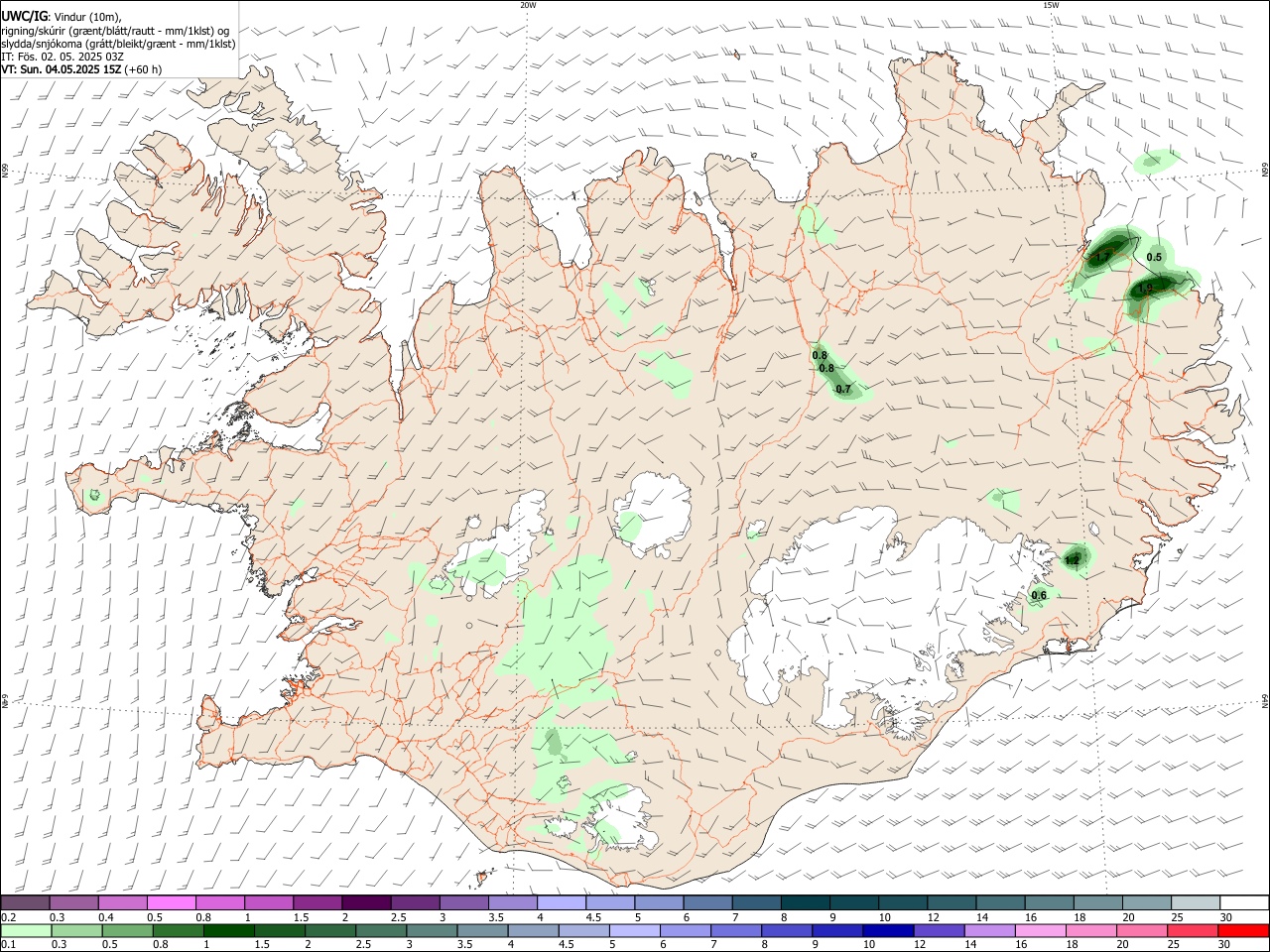Click the '15W' longitude label
1270x952 pixels.
pos(1051,5)
